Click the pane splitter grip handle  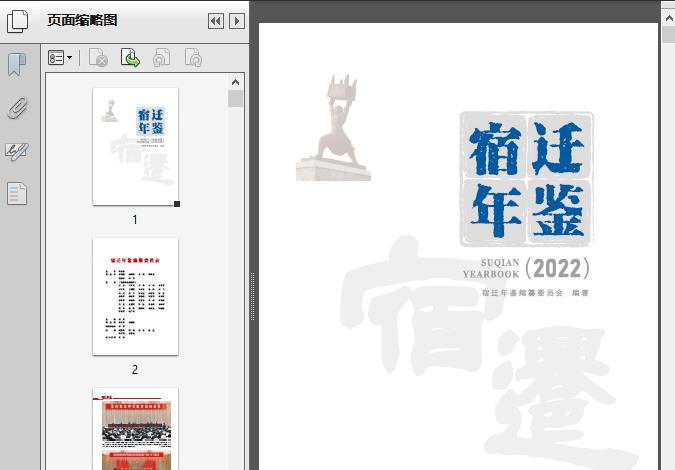(x=253, y=297)
